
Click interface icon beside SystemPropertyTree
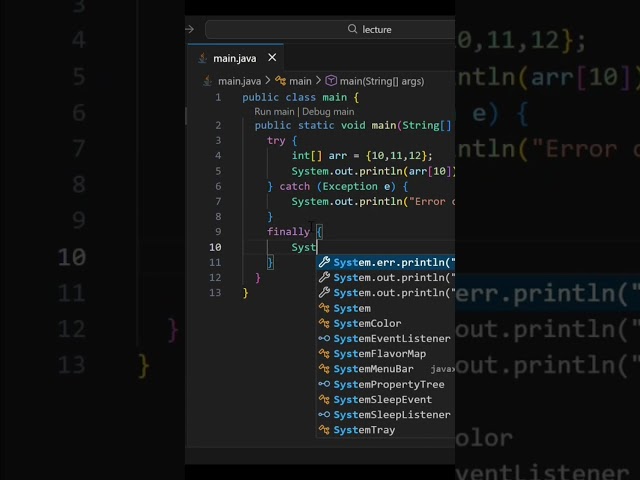(x=324, y=384)
